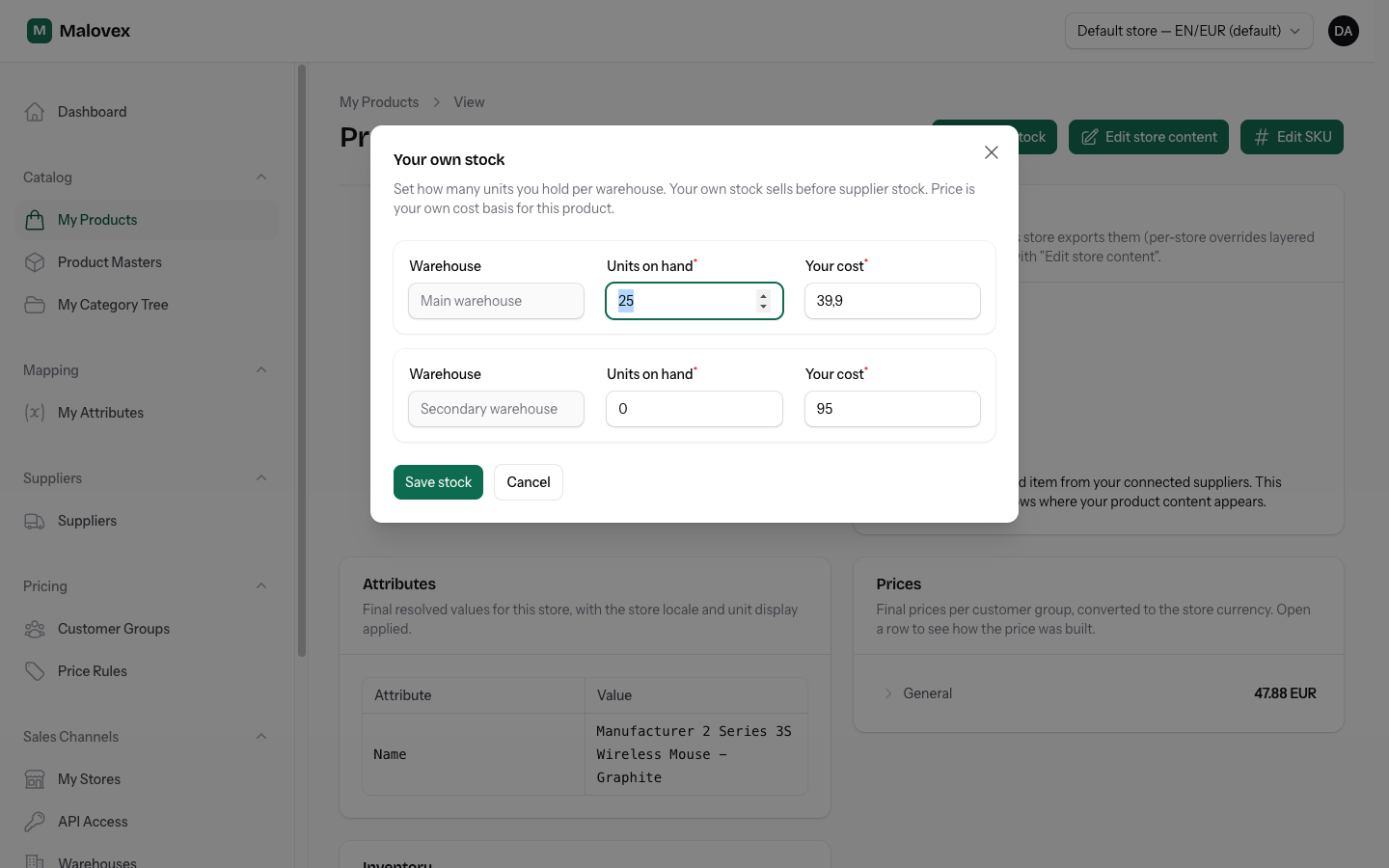Click the Wireless Mouse product value cell

696,754
